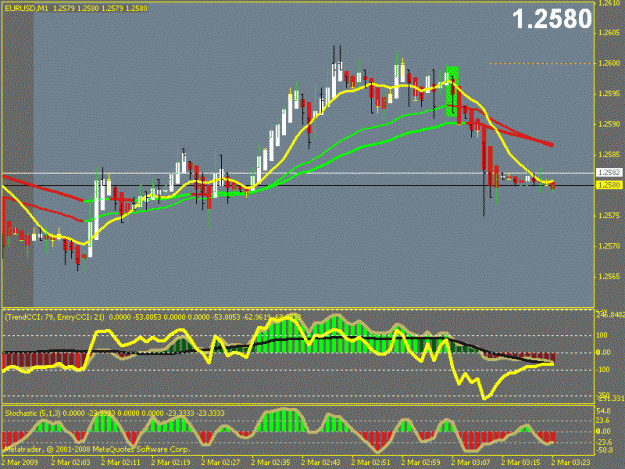This screenshot has height=469, width=625.
Task: Click the 1.2570 price scale value
Action: (x=609, y=246)
